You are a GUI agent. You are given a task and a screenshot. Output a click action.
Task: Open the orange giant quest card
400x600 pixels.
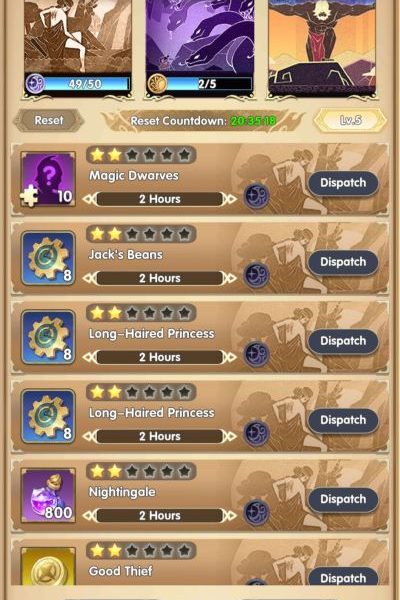point(322,48)
